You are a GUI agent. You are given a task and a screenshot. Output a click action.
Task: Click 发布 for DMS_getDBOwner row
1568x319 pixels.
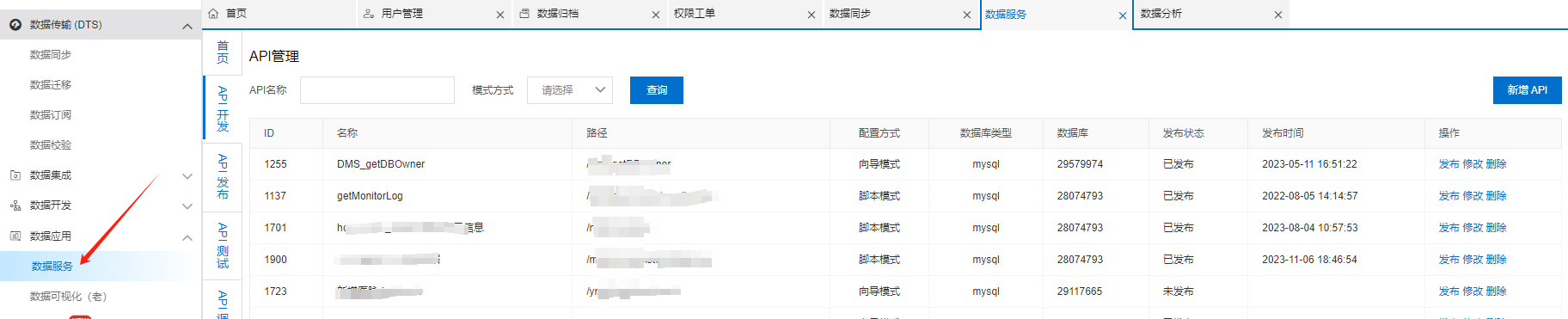(1449, 164)
